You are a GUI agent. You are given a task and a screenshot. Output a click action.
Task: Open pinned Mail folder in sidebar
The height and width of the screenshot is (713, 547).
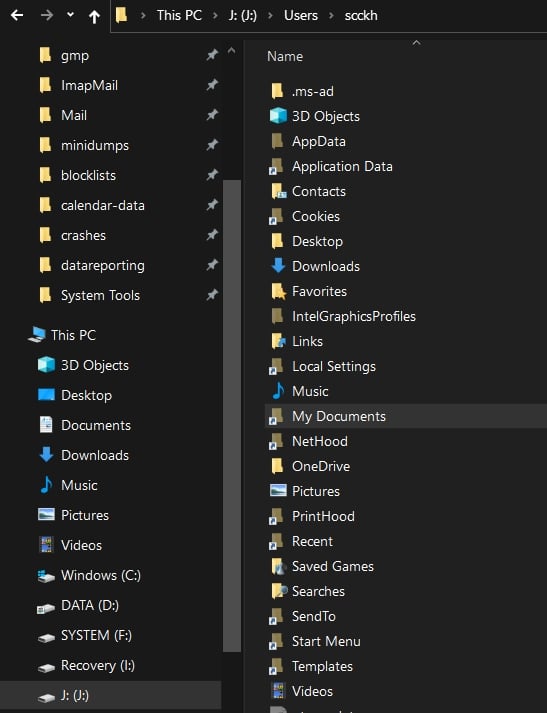click(x=74, y=115)
